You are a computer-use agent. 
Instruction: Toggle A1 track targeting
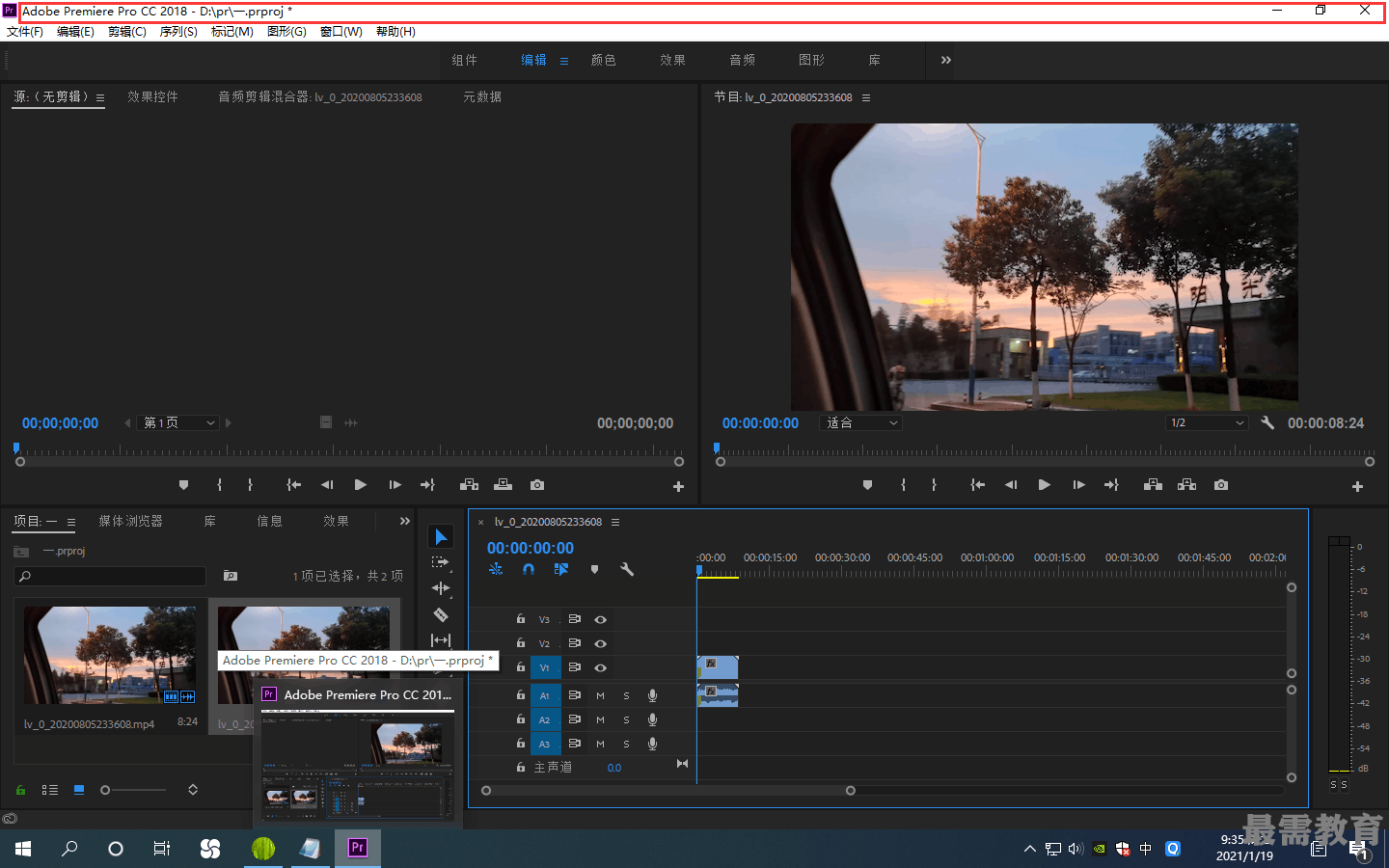click(x=545, y=695)
